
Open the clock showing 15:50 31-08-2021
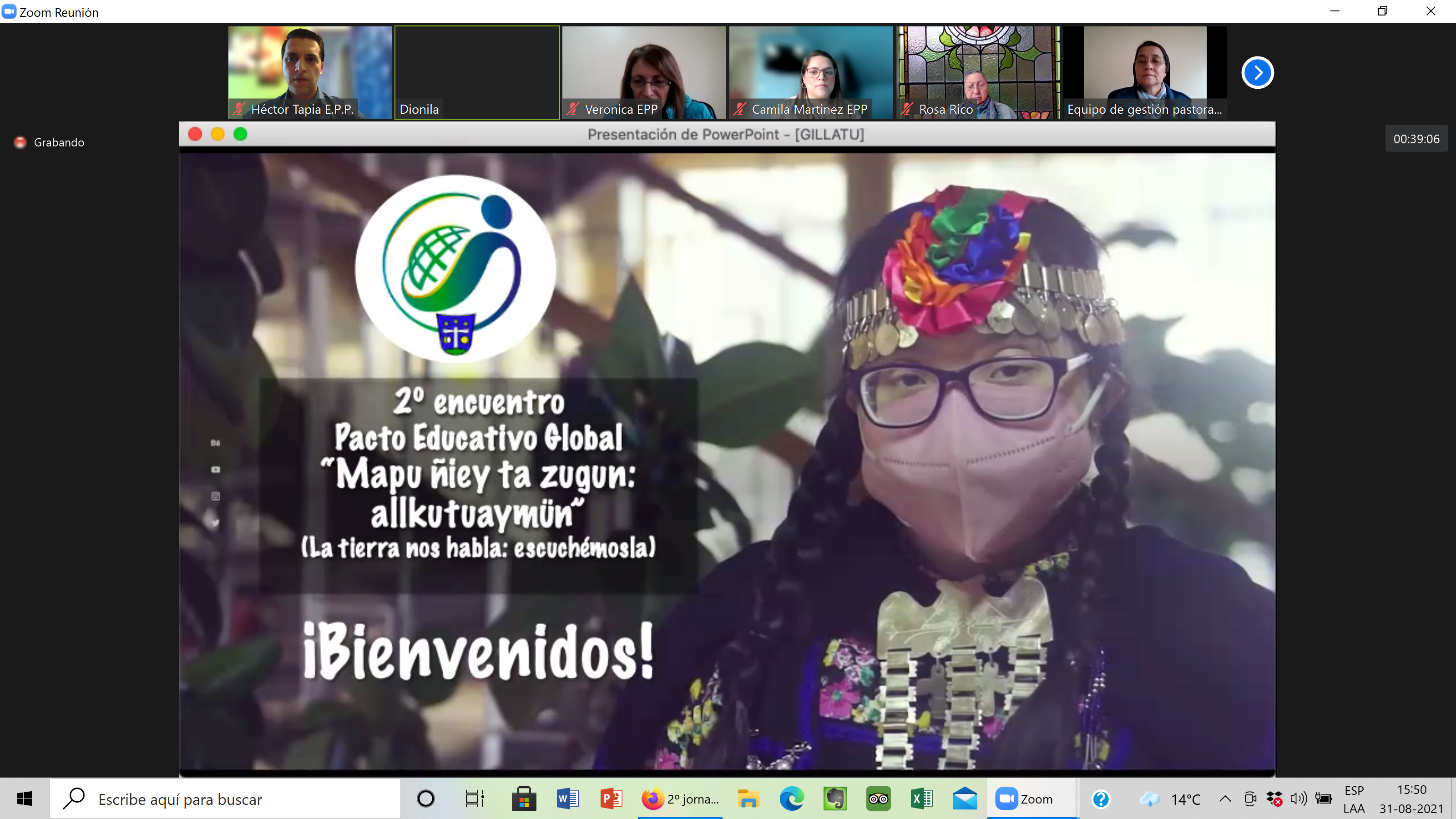coord(1411,799)
